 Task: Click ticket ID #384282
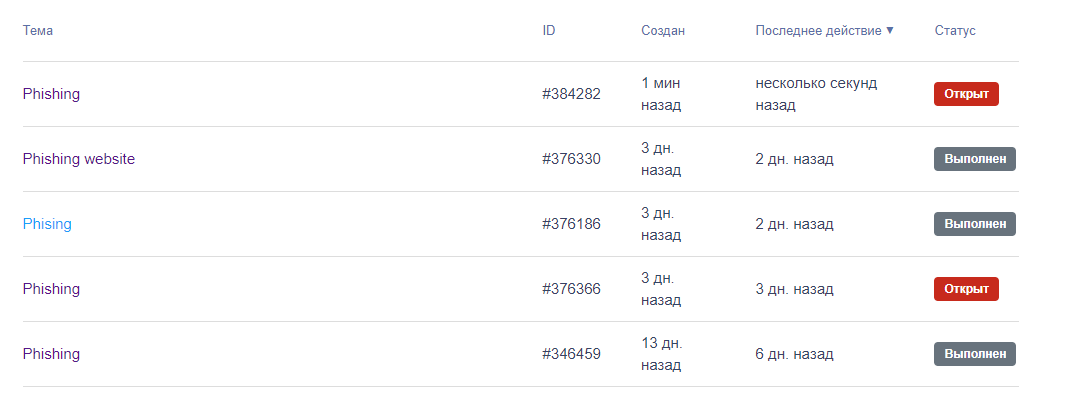[x=571, y=94]
